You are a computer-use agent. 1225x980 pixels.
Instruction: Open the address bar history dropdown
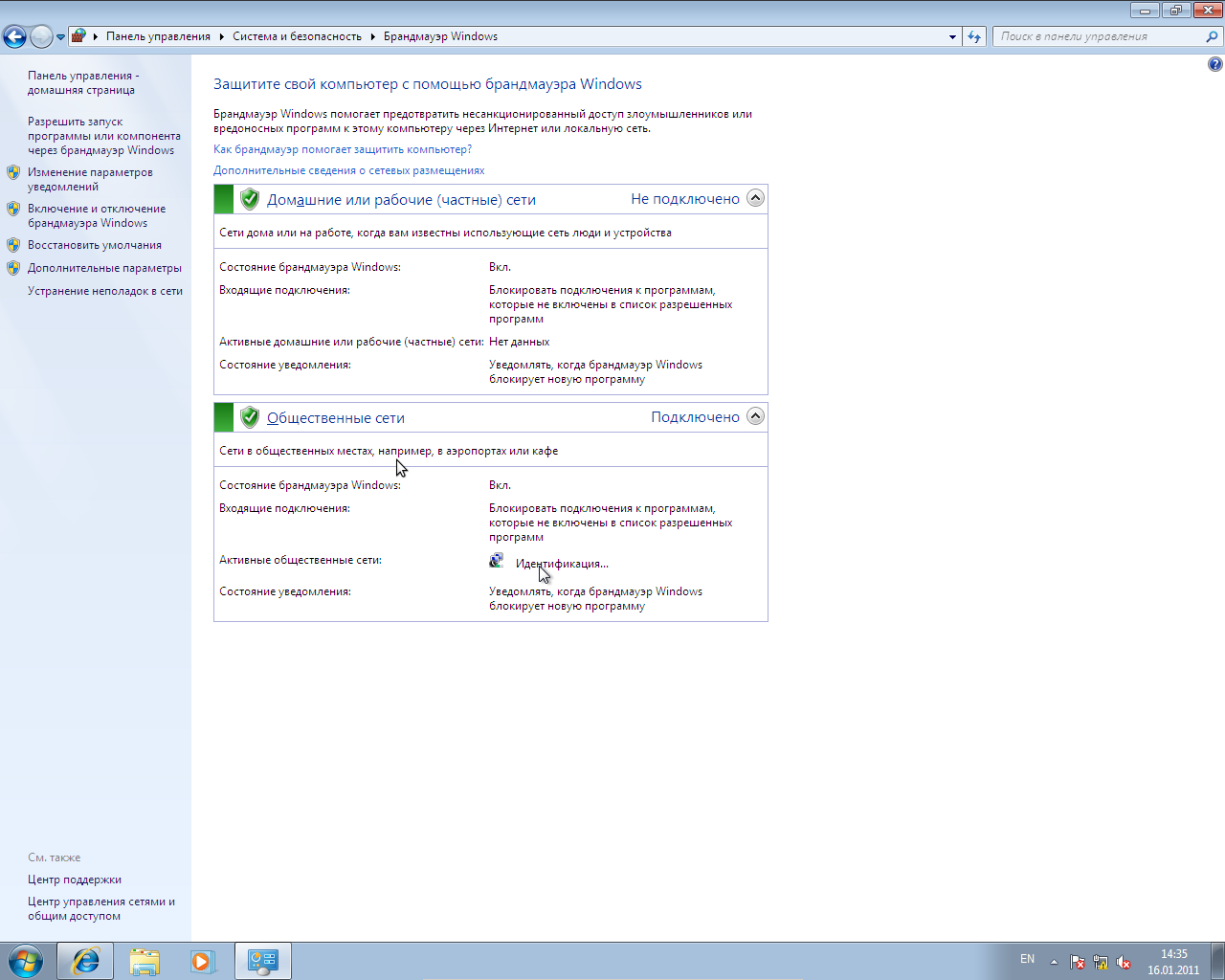pos(952,36)
